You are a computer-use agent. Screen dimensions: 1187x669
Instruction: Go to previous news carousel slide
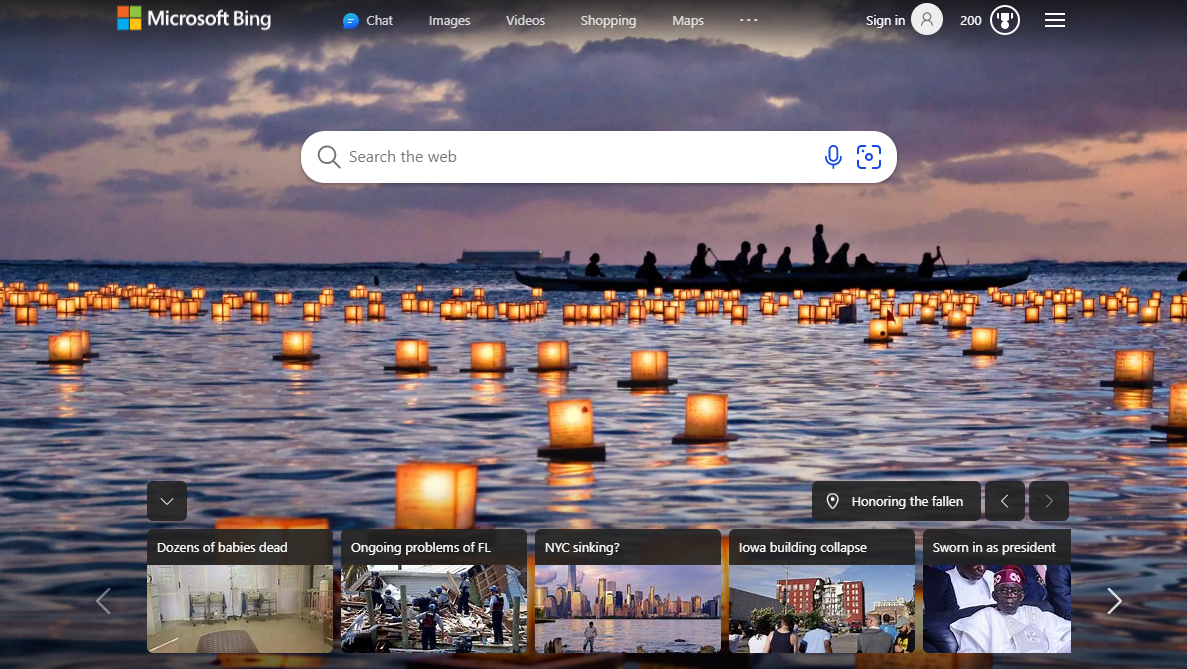click(104, 601)
